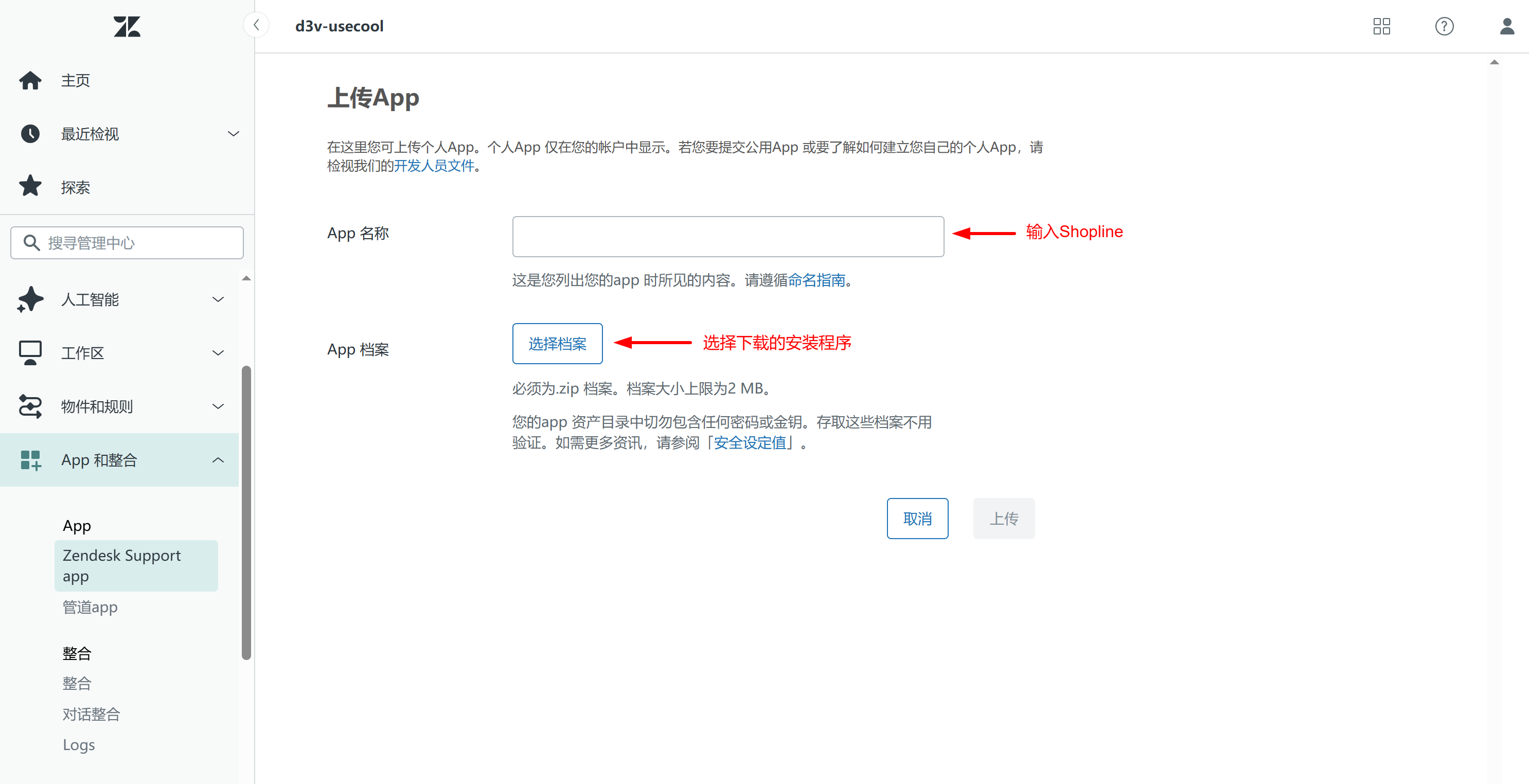The height and width of the screenshot is (784, 1529).
Task: Click the sidebar scroll-up arrow
Action: (x=246, y=278)
